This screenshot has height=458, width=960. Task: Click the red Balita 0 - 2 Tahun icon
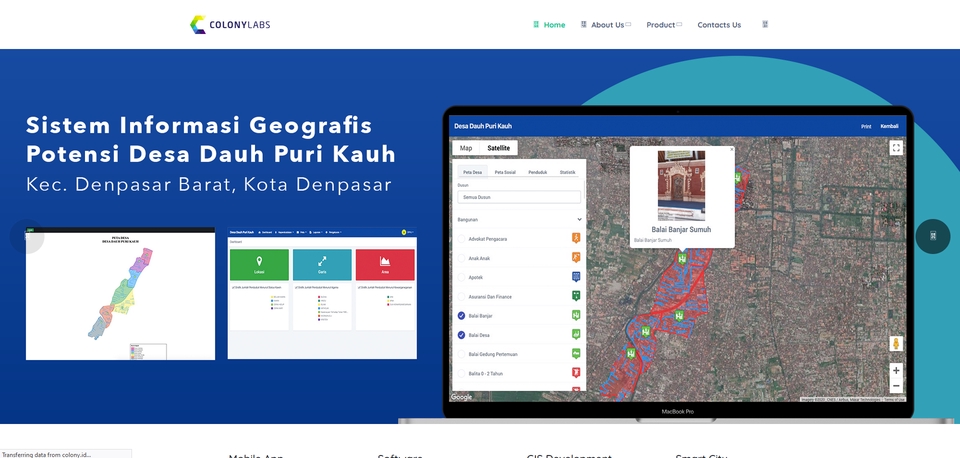point(576,372)
